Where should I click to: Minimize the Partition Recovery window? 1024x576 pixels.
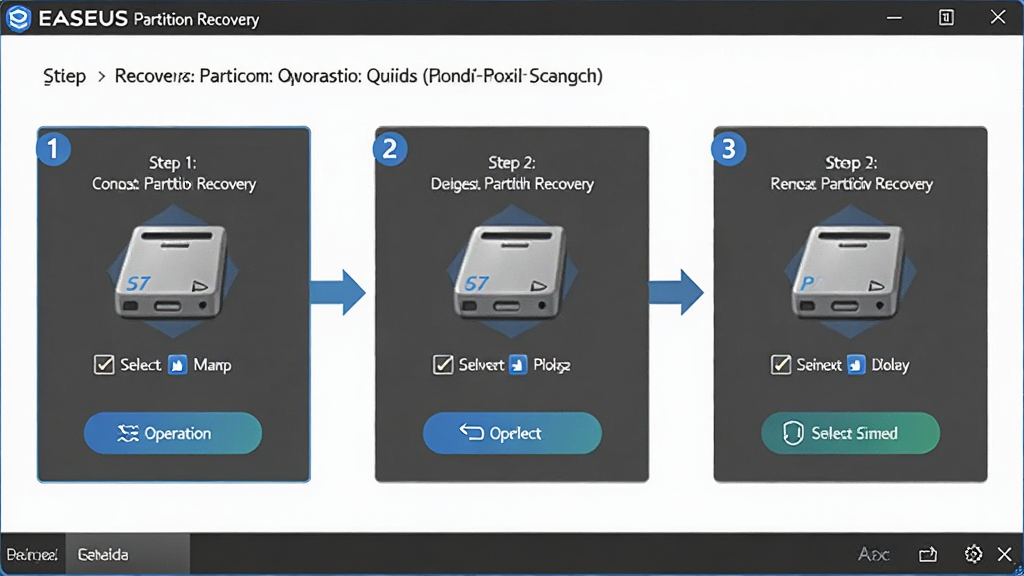coord(894,18)
